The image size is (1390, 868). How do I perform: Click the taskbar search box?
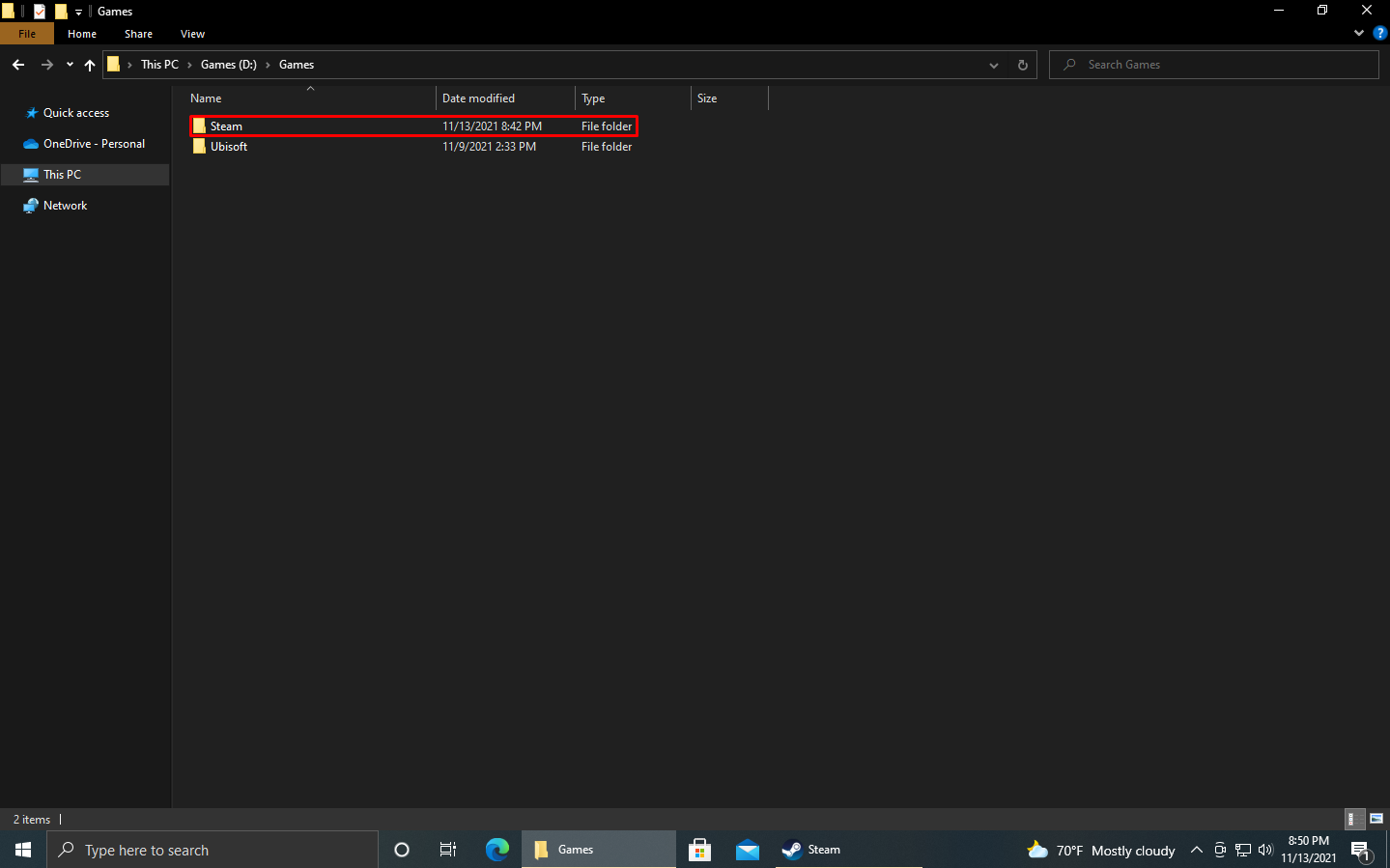tap(213, 850)
